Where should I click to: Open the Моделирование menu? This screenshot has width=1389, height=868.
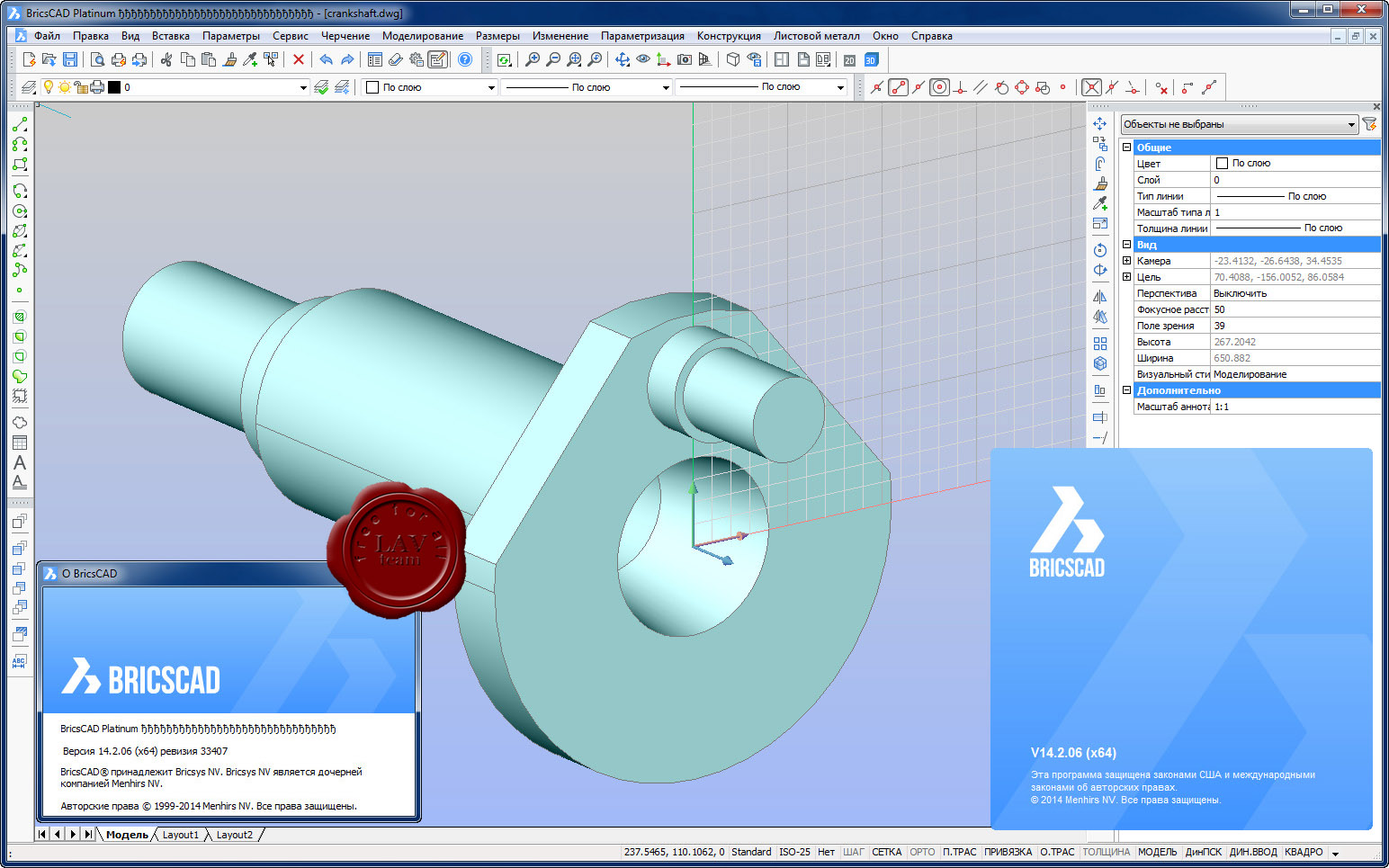click(x=423, y=36)
